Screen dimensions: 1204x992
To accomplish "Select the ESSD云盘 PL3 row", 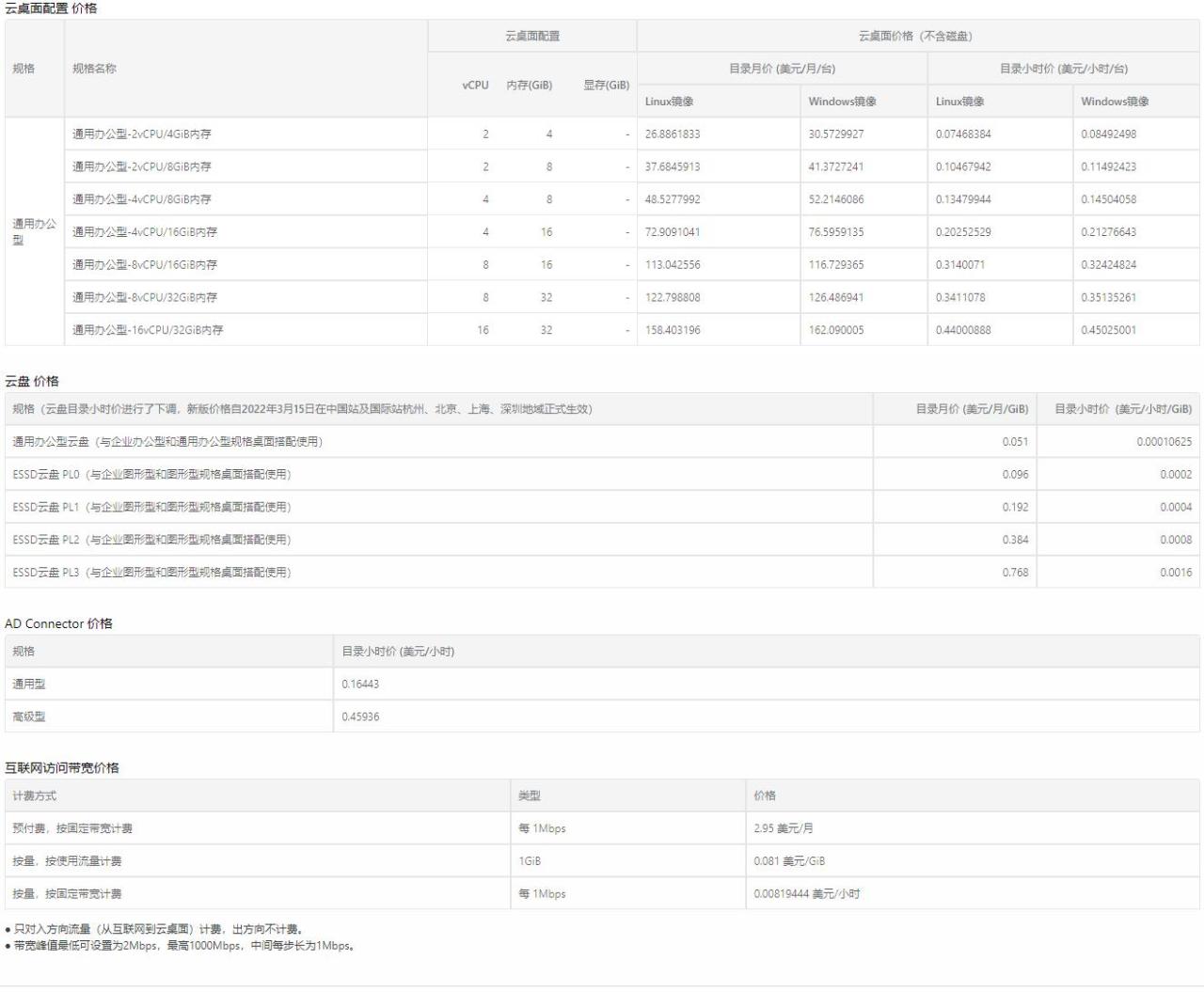I will [602, 573].
